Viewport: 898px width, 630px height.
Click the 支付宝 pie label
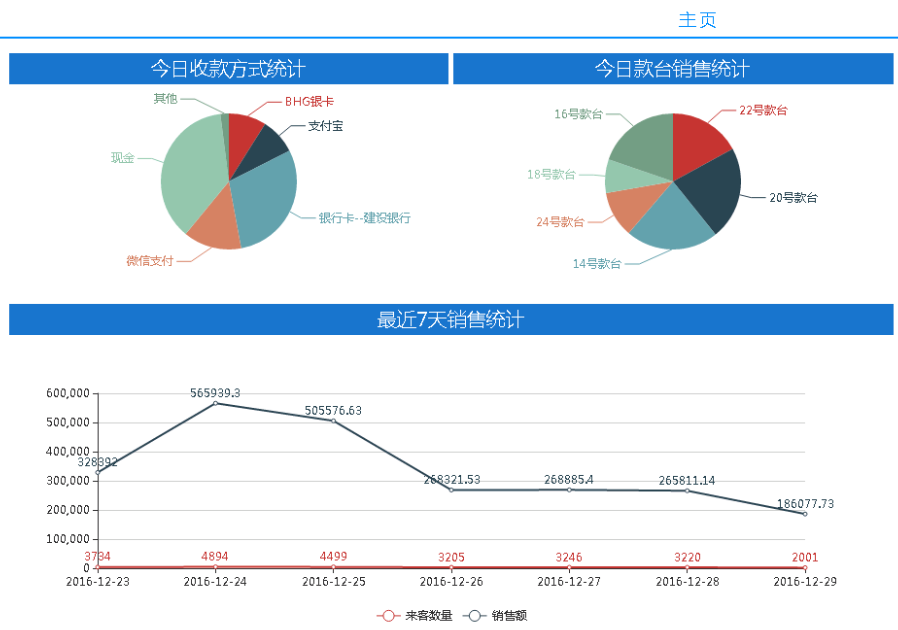[x=325, y=126]
